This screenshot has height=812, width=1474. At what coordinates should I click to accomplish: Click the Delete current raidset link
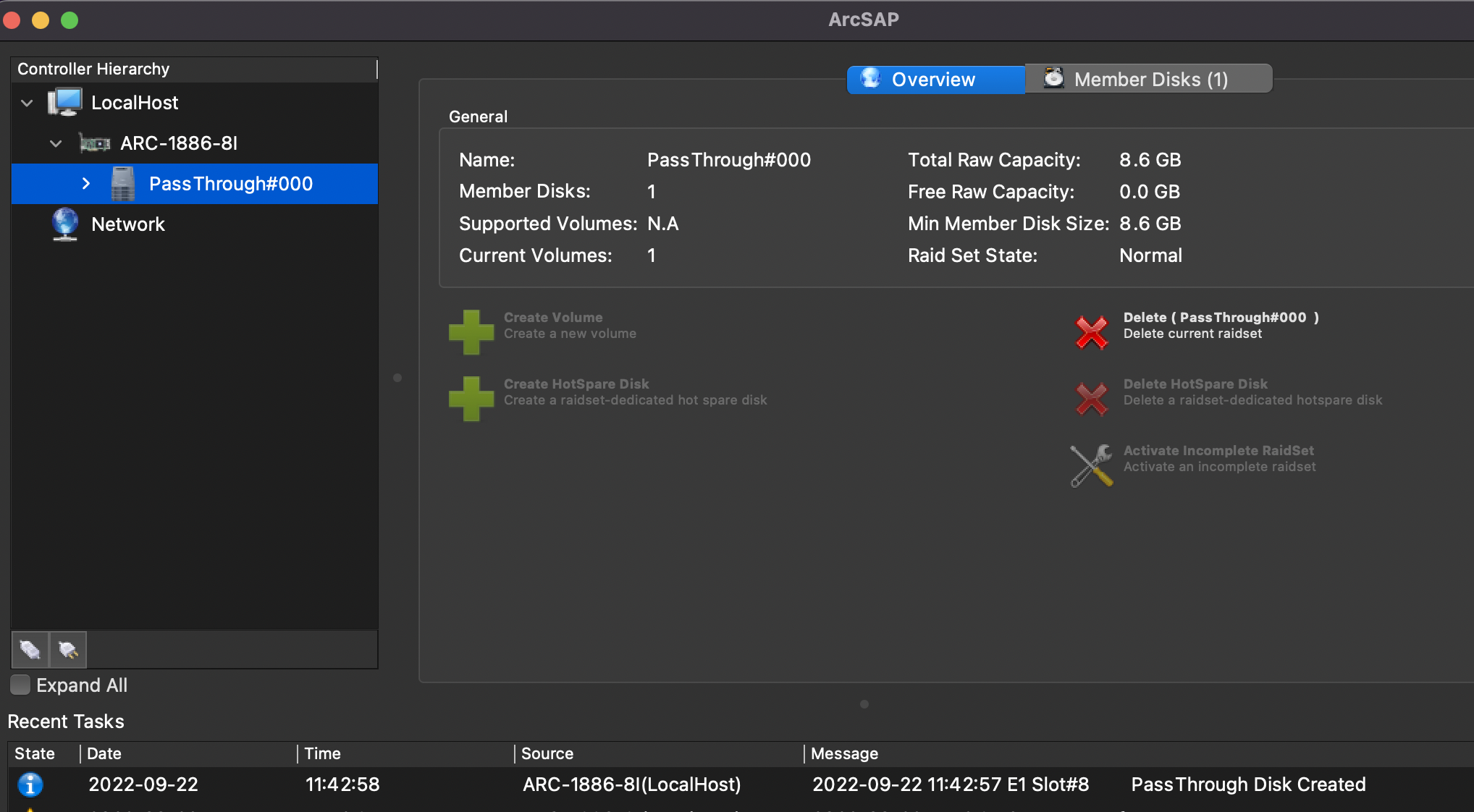click(x=1192, y=334)
